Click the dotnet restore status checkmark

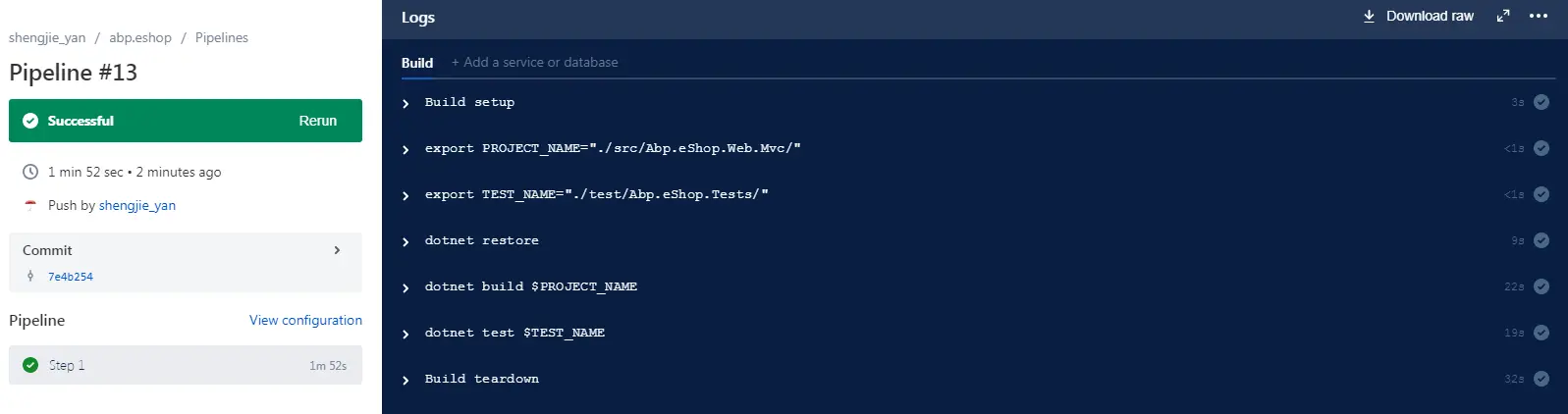point(1541,240)
